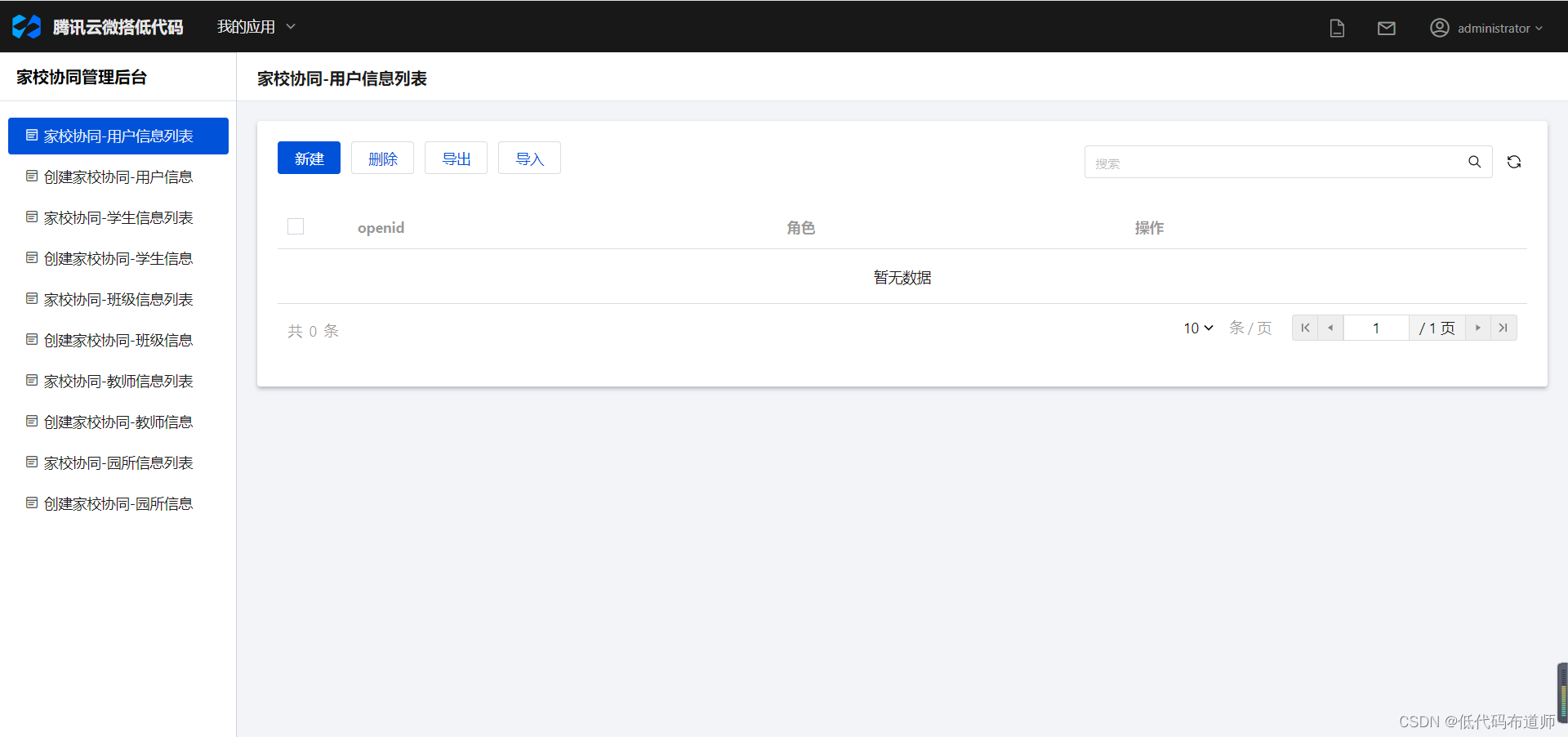Open the document icon in top bar
1568x737 pixels.
pos(1337,29)
